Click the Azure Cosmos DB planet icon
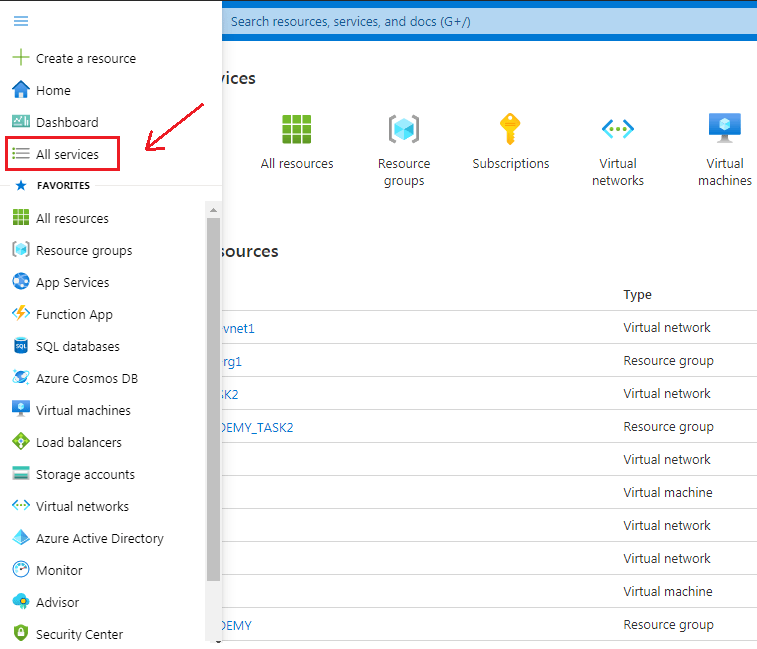Viewport: 757px width, 649px height. [21, 377]
